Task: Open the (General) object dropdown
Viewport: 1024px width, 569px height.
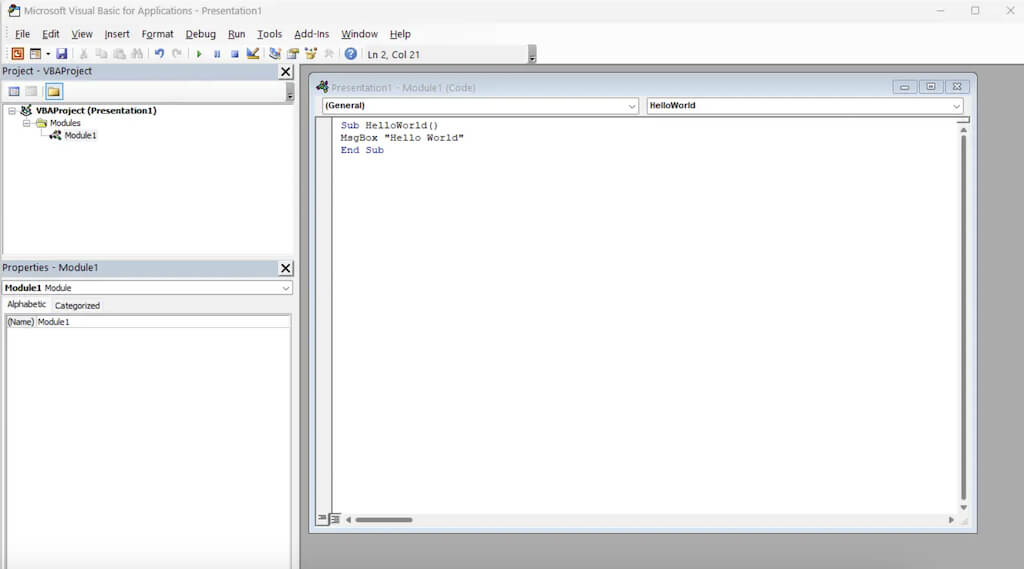Action: pyautogui.click(x=631, y=106)
